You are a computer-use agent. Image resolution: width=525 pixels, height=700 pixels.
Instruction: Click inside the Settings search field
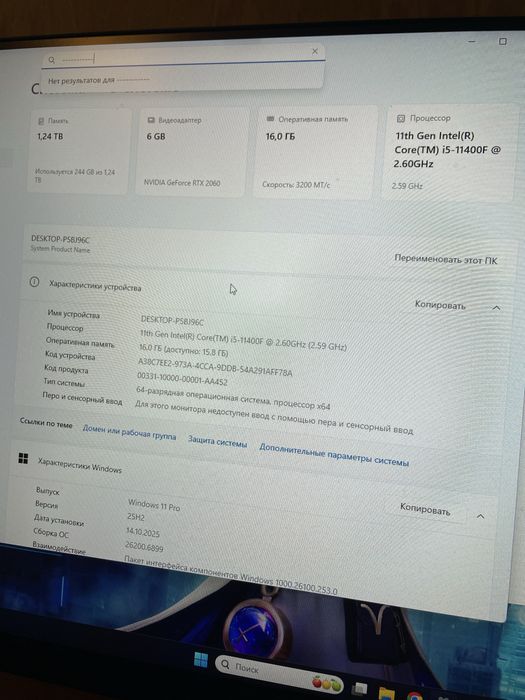coord(183,57)
